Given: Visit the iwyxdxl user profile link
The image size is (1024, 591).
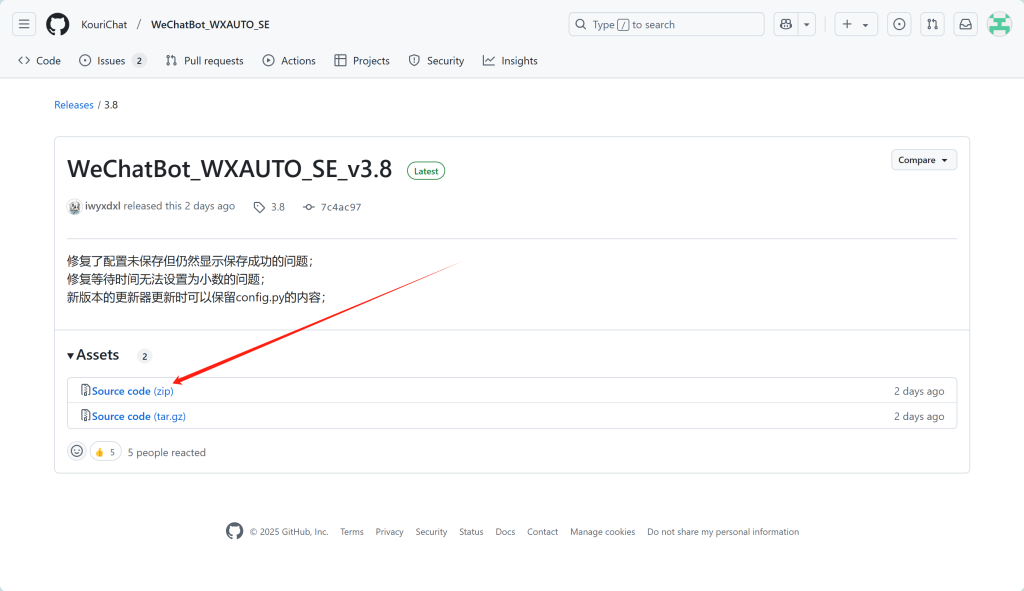Looking at the screenshot, I should [103, 206].
